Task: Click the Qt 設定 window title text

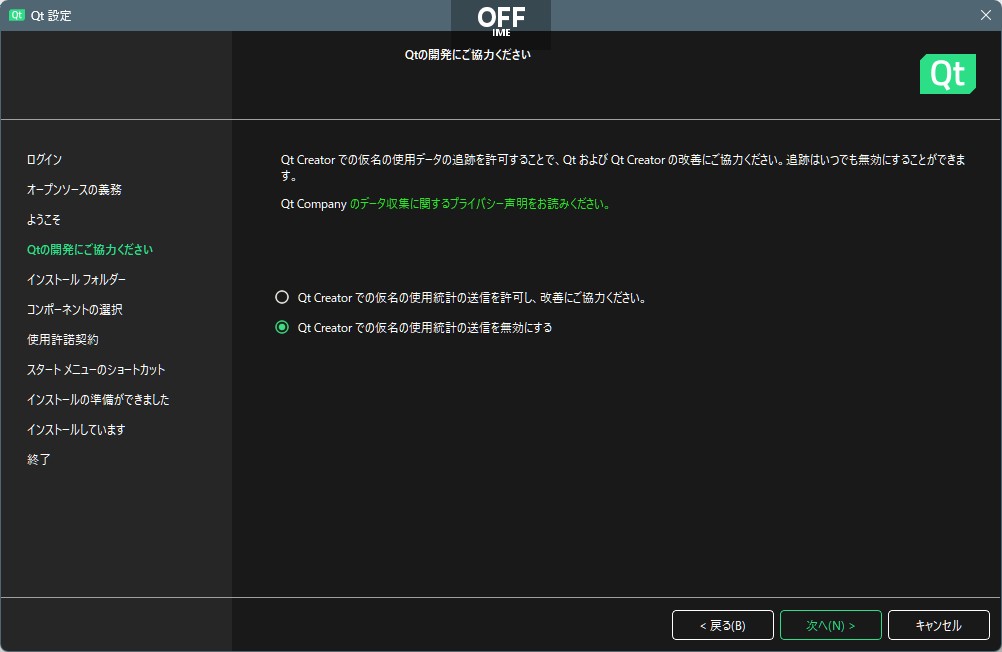Action: (x=51, y=15)
